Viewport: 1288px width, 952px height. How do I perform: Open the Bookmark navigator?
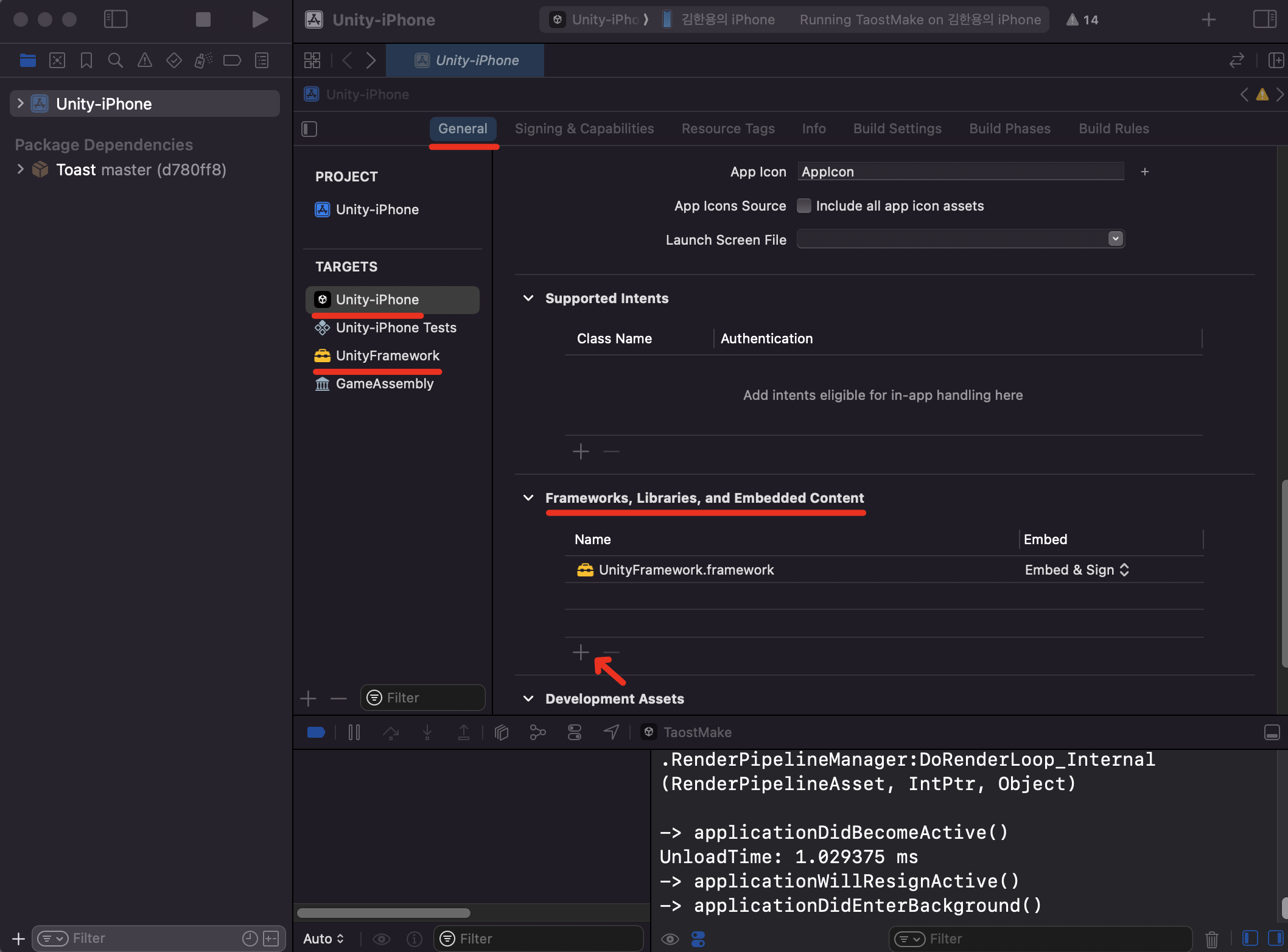click(x=86, y=60)
